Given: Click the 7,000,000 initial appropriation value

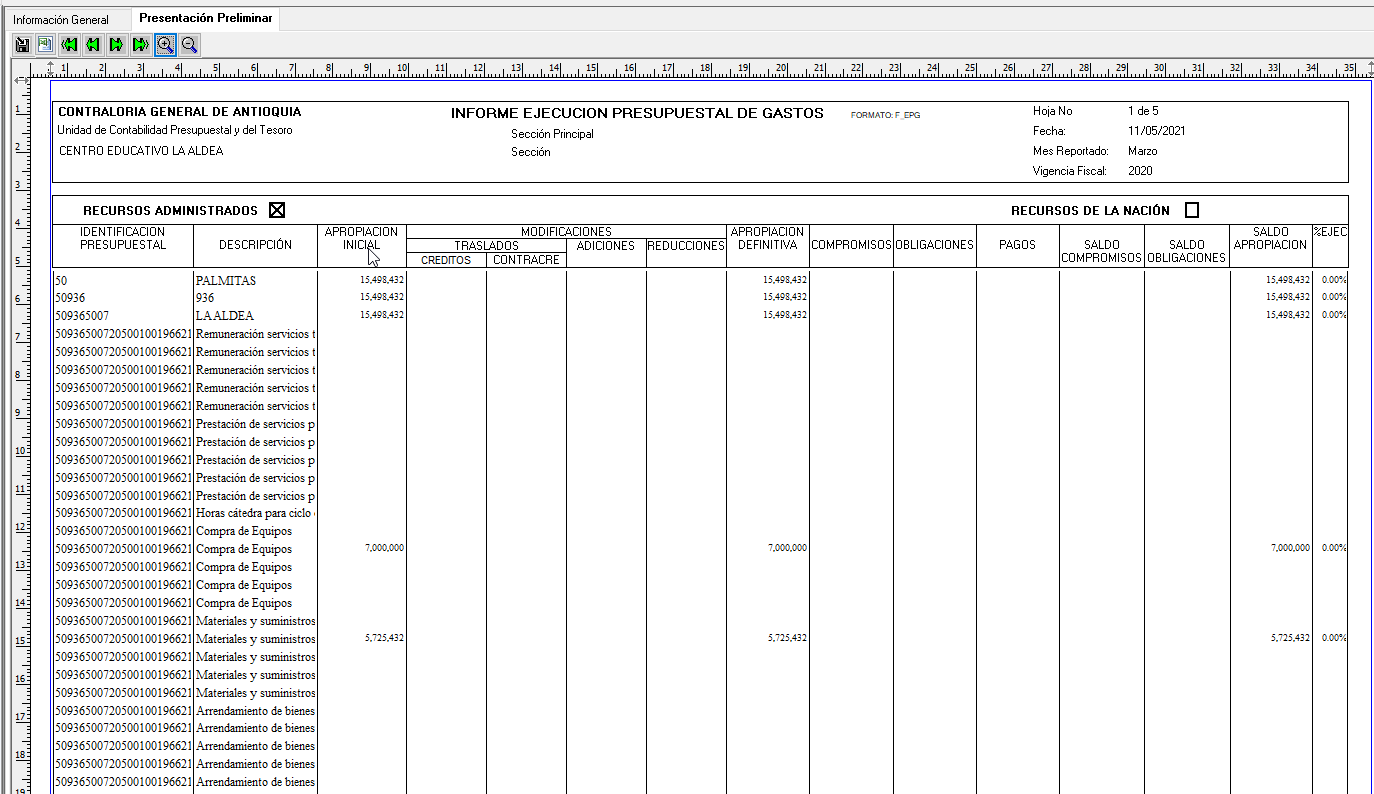Looking at the screenshot, I should [384, 548].
